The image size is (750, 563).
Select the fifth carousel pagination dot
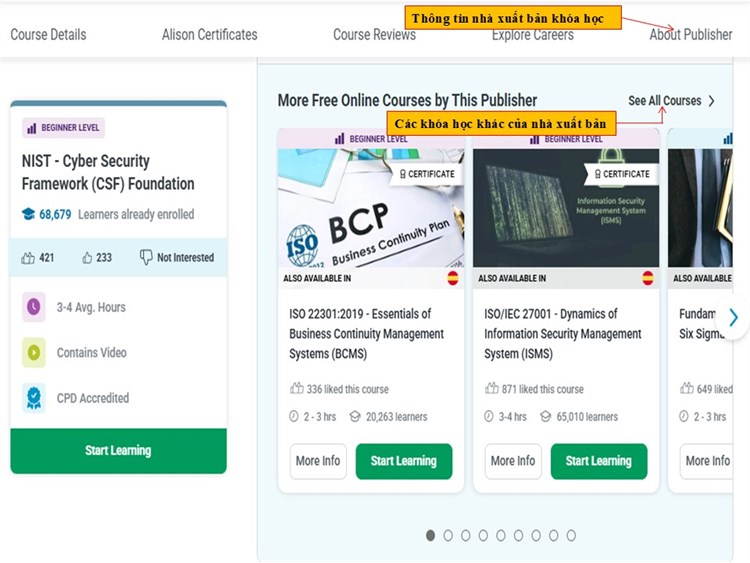[x=501, y=535]
